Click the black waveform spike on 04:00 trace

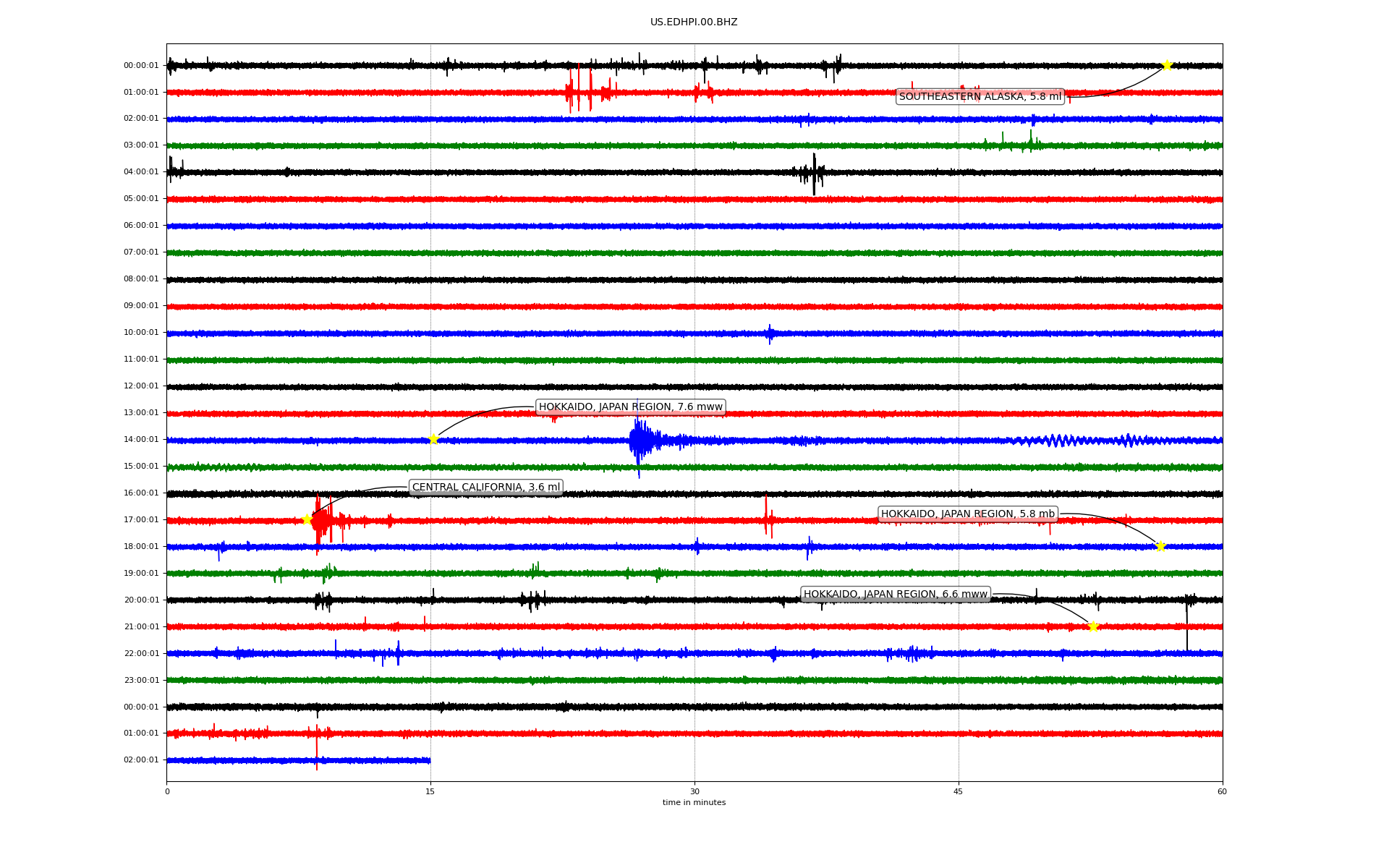[814, 172]
